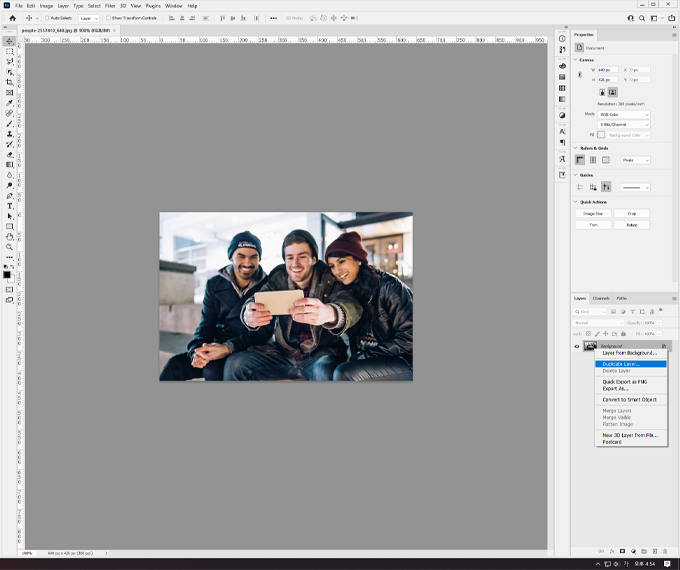Choose Layer from Background in context menu
Screen dimensions: 680x570
coord(631,353)
